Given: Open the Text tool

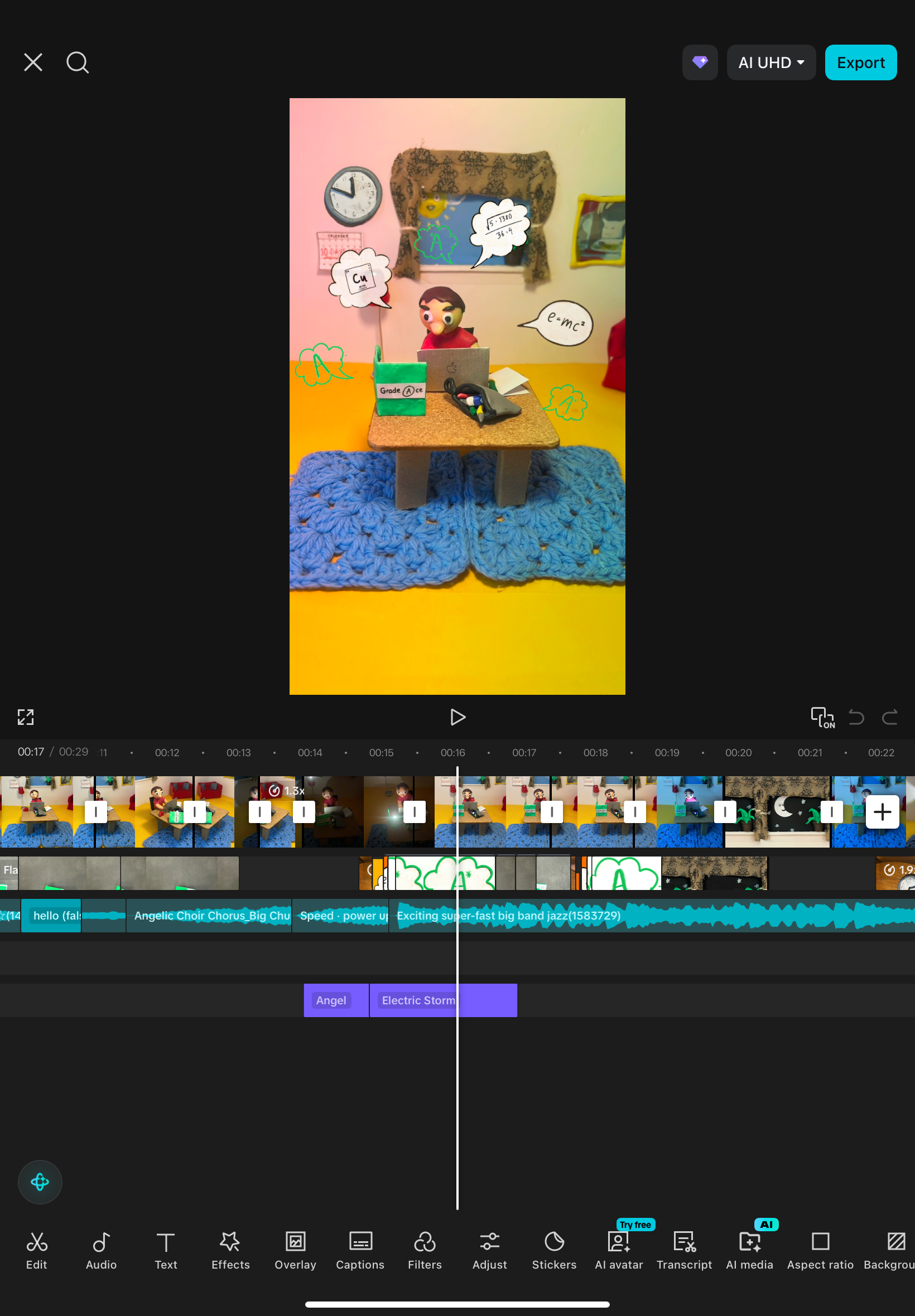Looking at the screenshot, I should tap(166, 1251).
